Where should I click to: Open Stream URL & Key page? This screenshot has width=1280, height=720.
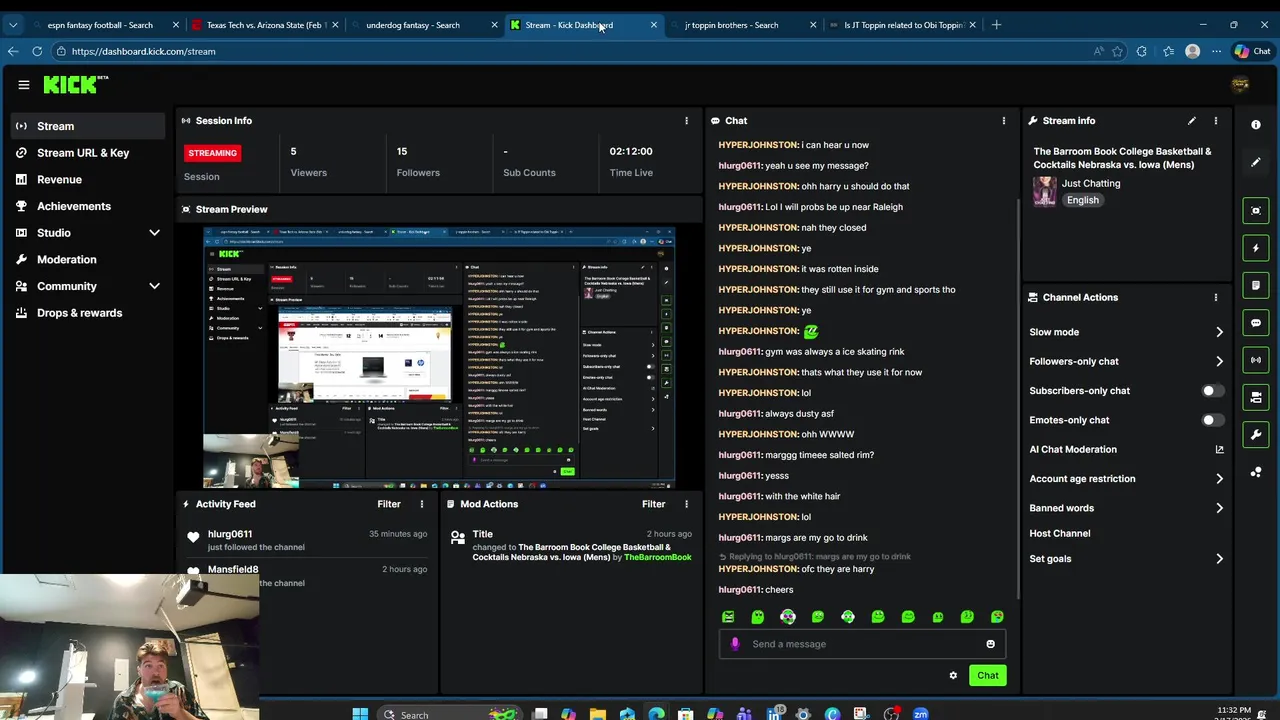[89, 153]
